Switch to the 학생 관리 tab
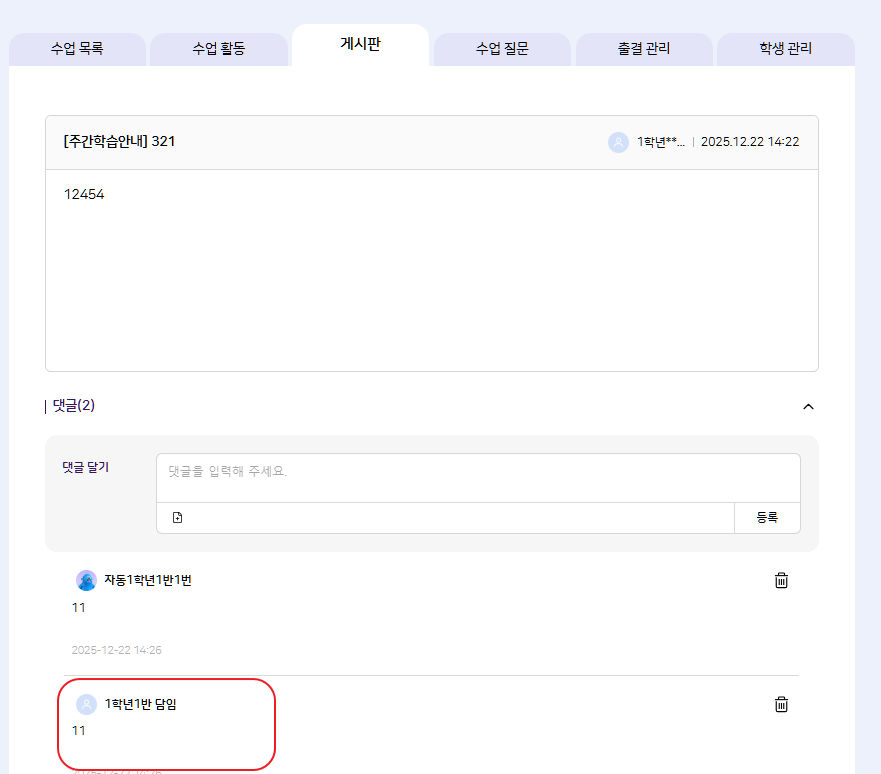 [786, 48]
